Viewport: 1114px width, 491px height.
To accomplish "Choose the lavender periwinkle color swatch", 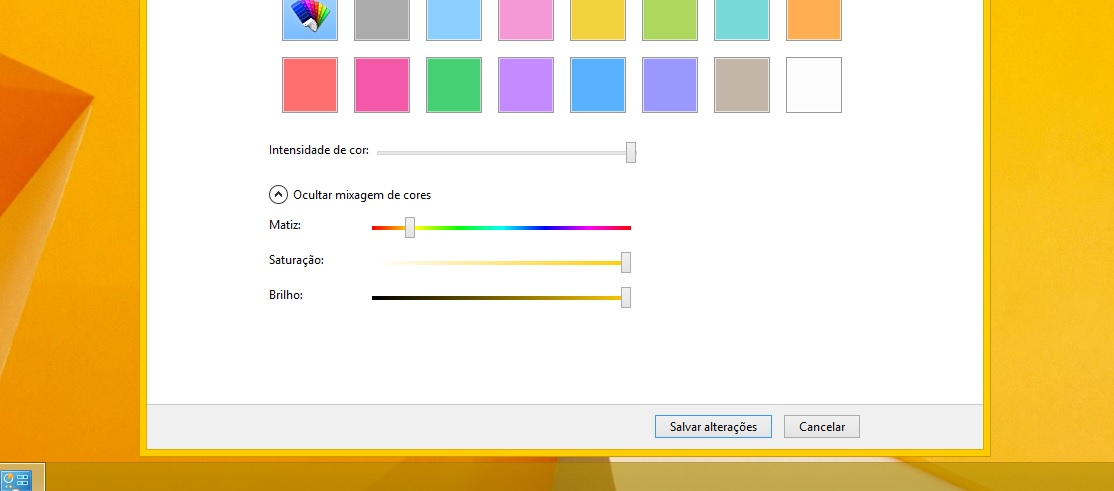I will [x=670, y=85].
